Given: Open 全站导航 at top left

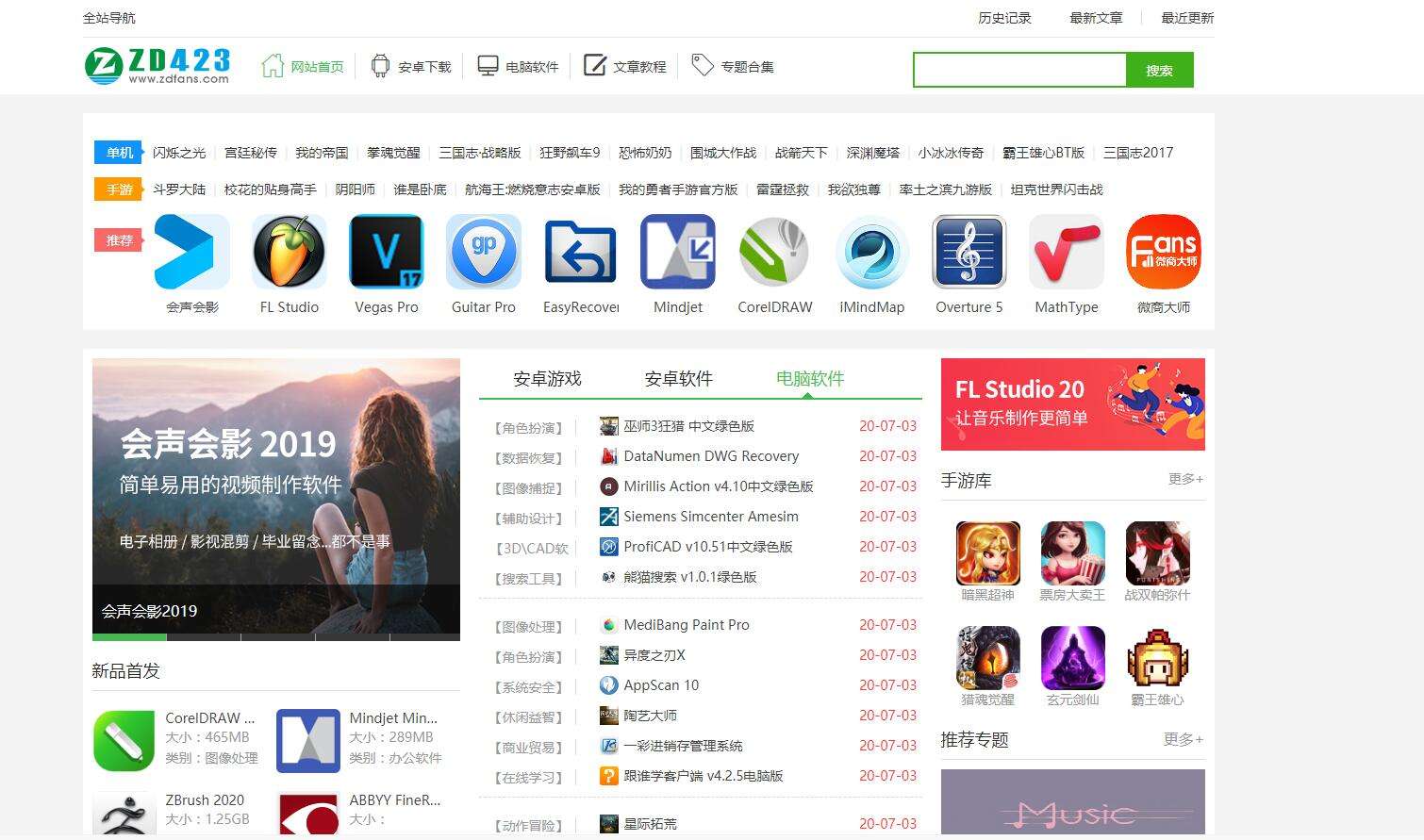Looking at the screenshot, I should [109, 18].
